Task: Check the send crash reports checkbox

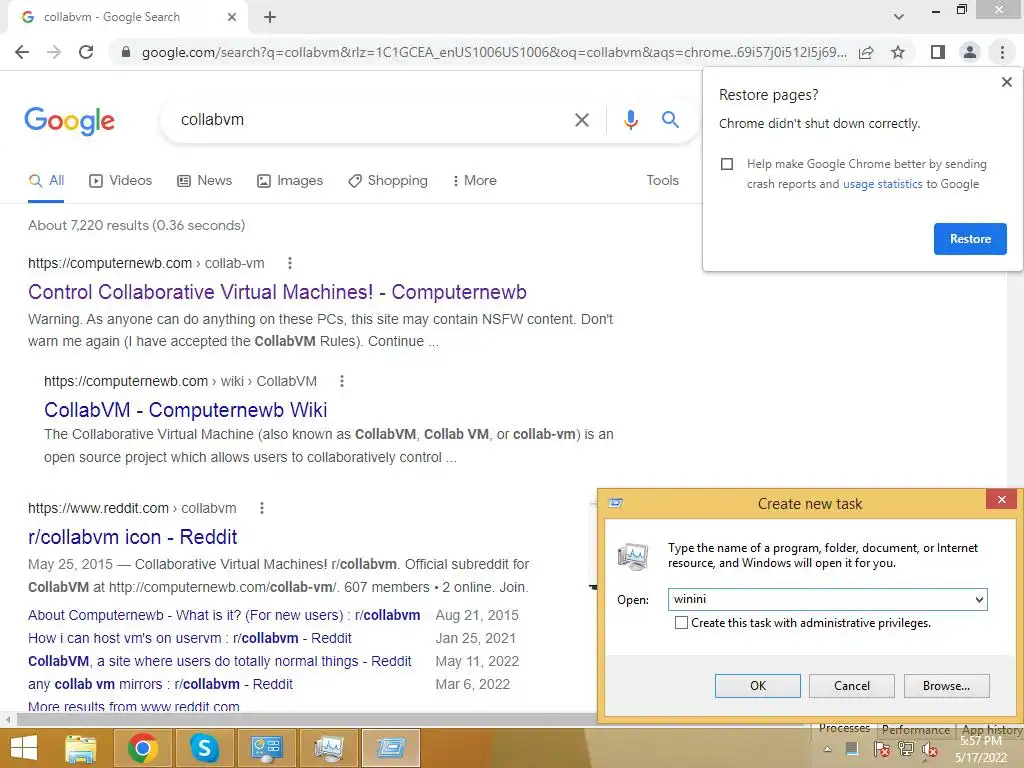Action: coord(727,164)
